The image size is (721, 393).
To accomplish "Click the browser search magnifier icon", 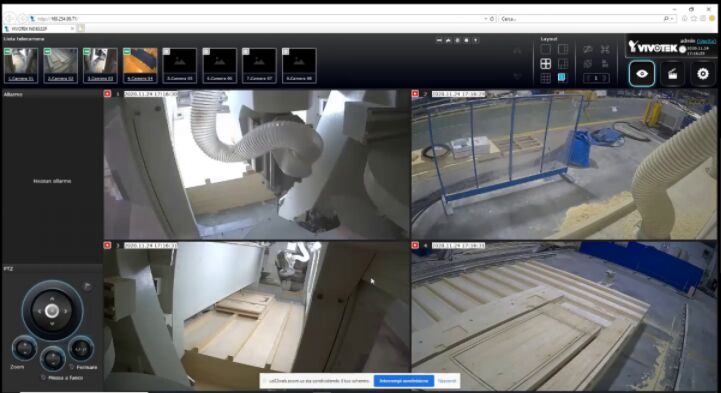I will coord(666,18).
